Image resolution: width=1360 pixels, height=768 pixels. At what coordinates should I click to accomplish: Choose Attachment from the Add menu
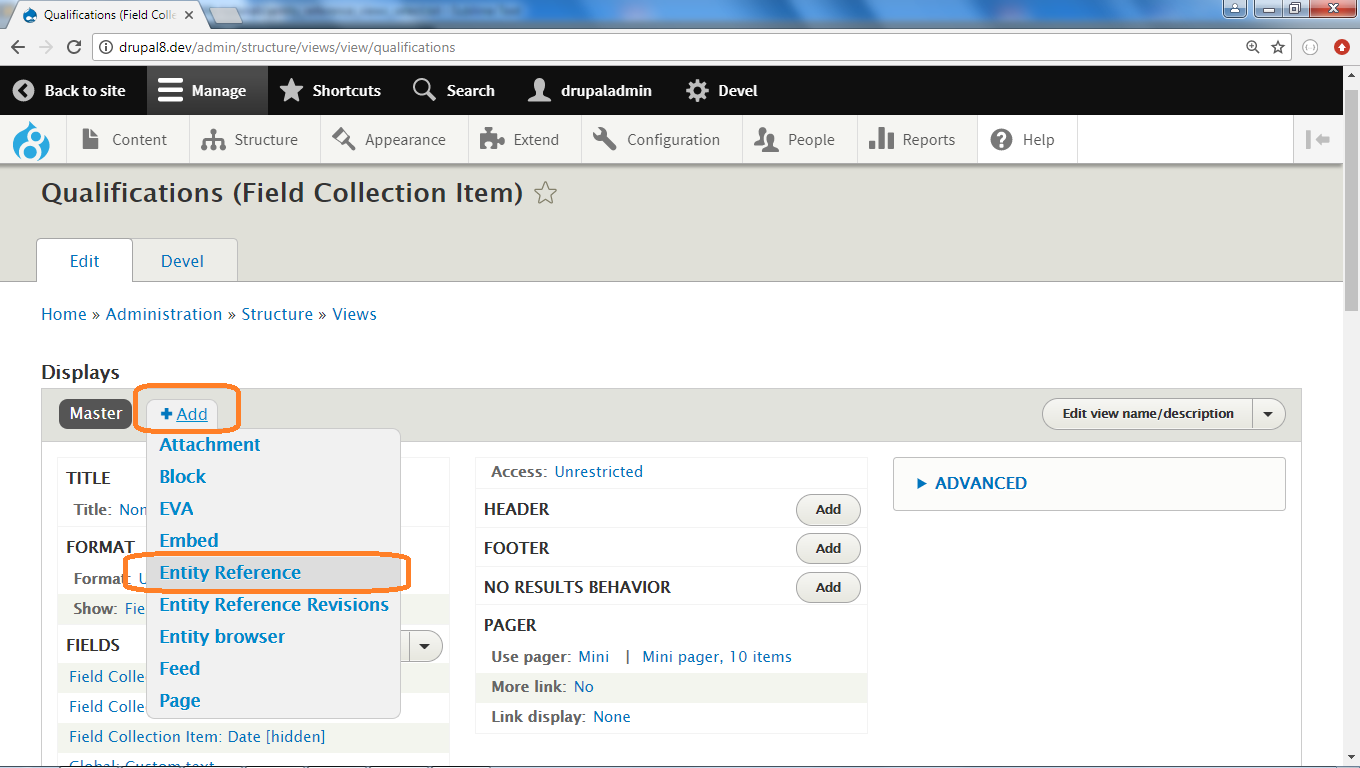(210, 445)
